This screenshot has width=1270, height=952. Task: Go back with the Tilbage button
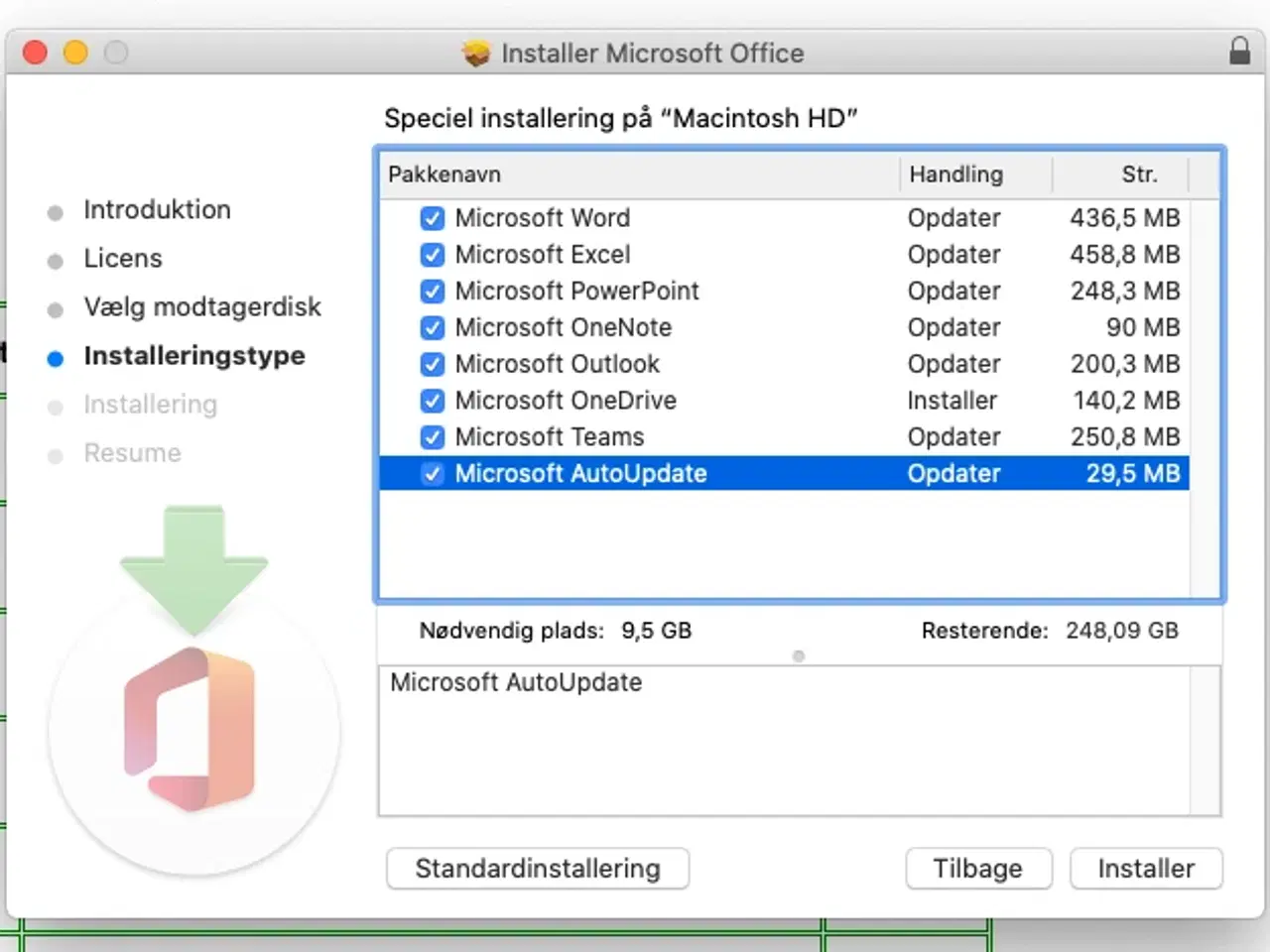tap(978, 869)
